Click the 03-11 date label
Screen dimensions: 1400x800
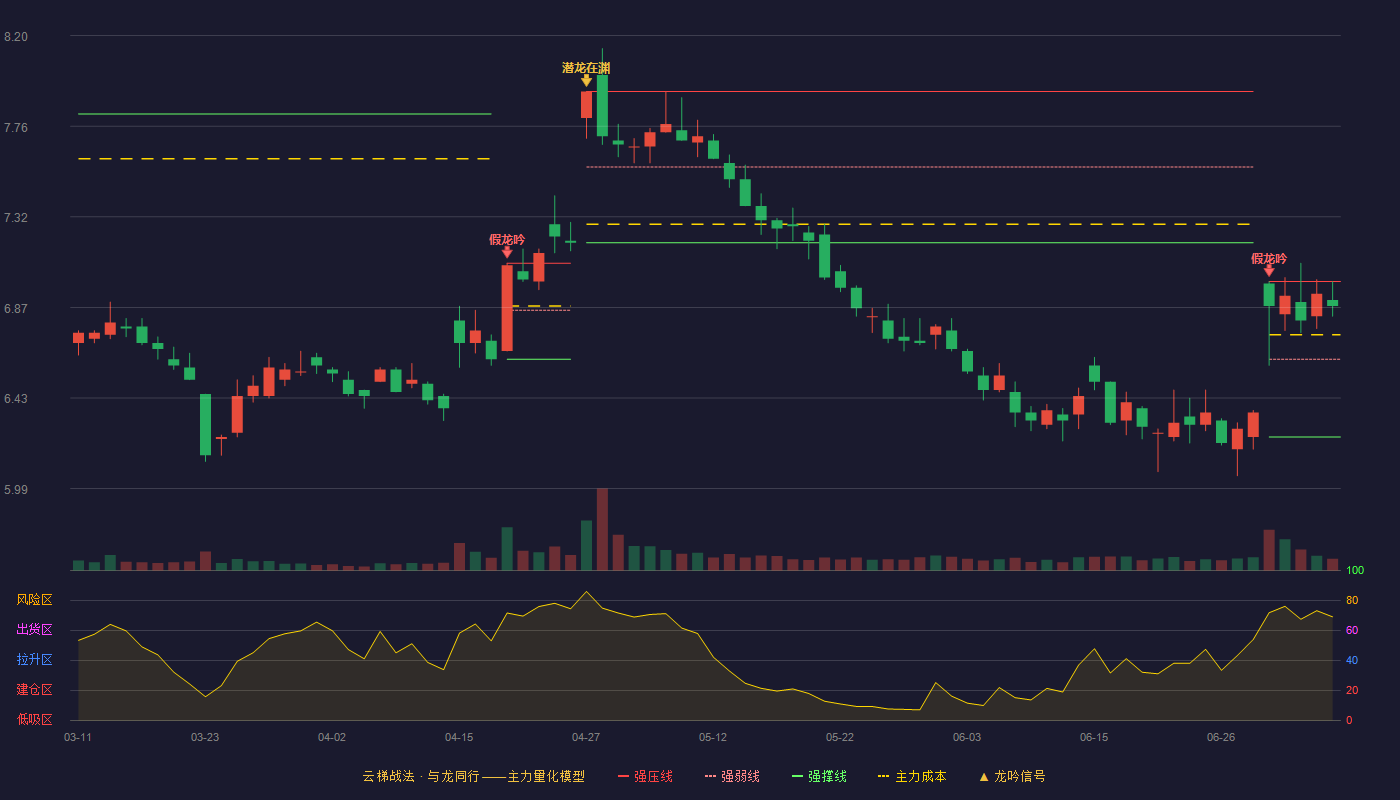[78, 737]
